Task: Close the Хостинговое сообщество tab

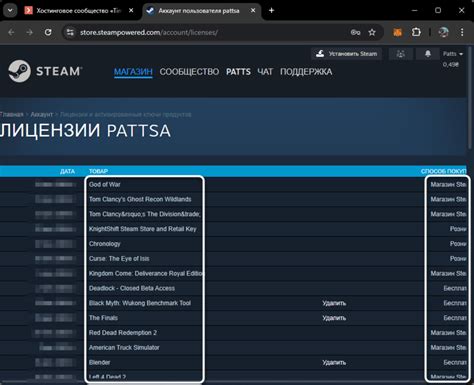Action: click(131, 11)
